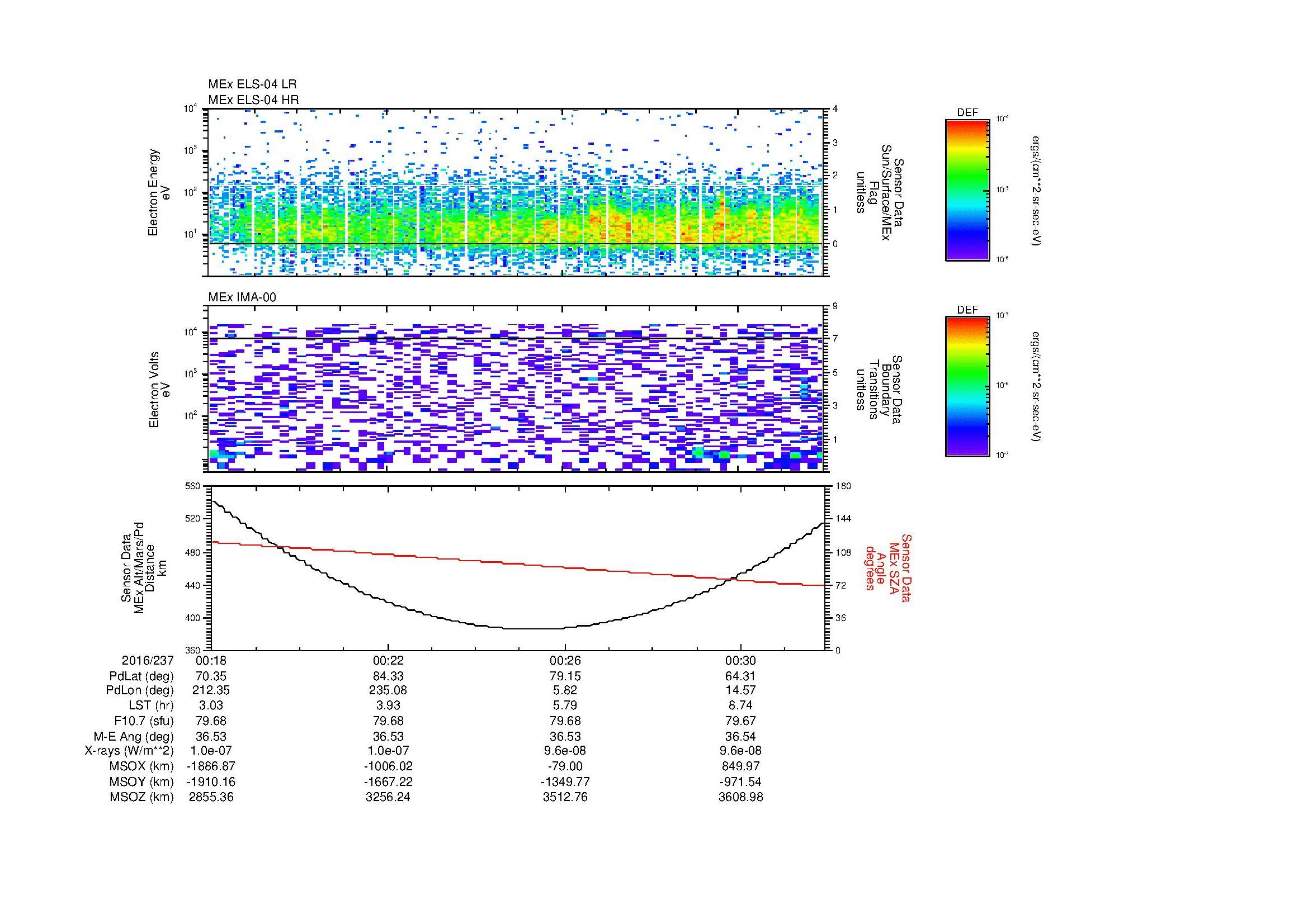Click LST value 3.93

pos(388,706)
